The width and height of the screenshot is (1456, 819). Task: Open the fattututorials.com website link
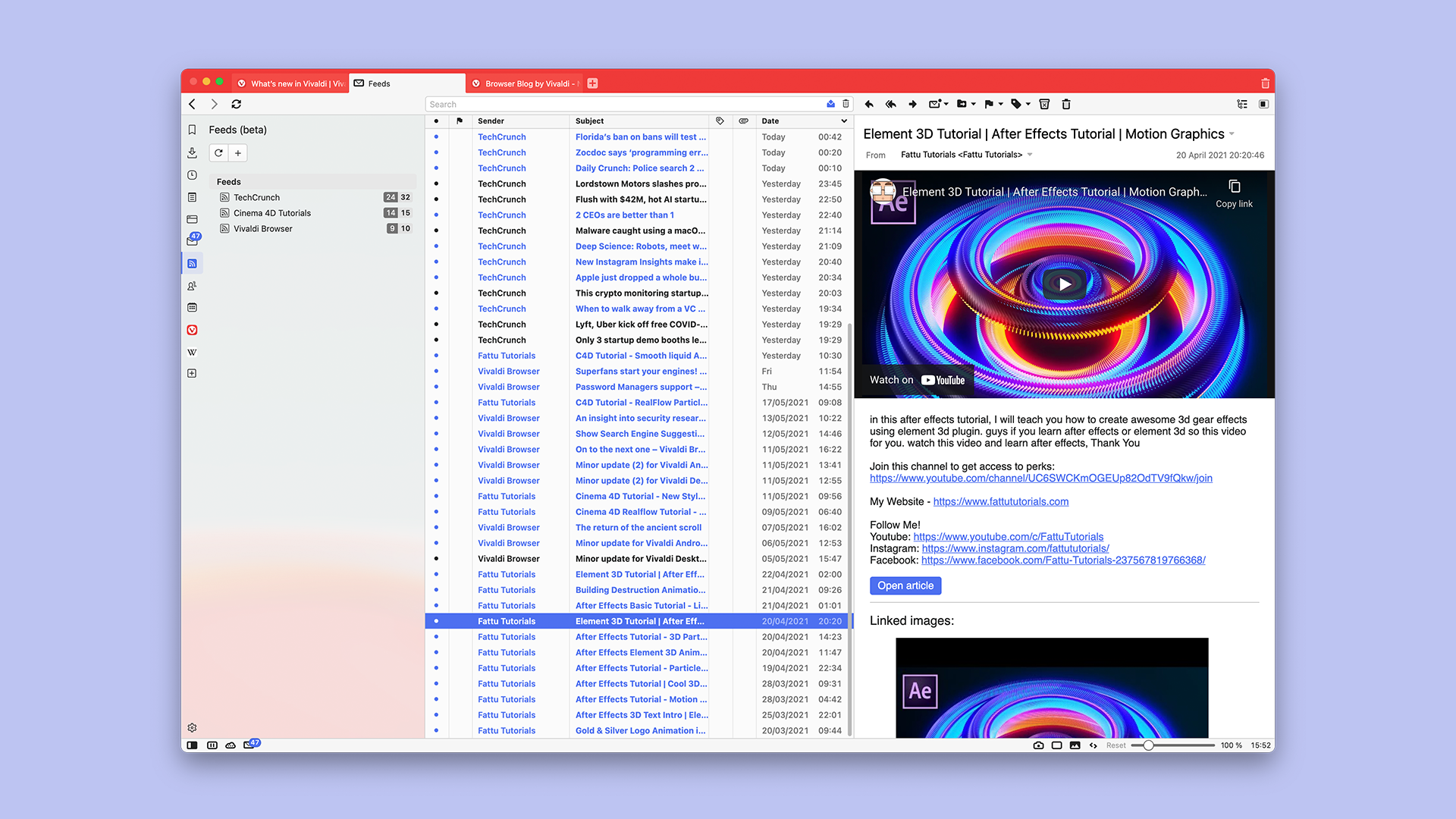(x=1001, y=501)
